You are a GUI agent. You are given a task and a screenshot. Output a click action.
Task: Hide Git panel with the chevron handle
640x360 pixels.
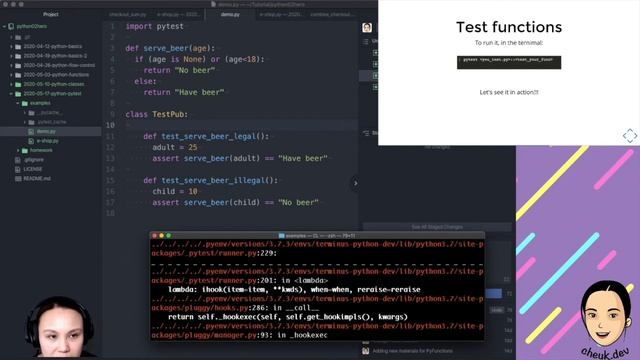click(355, 184)
